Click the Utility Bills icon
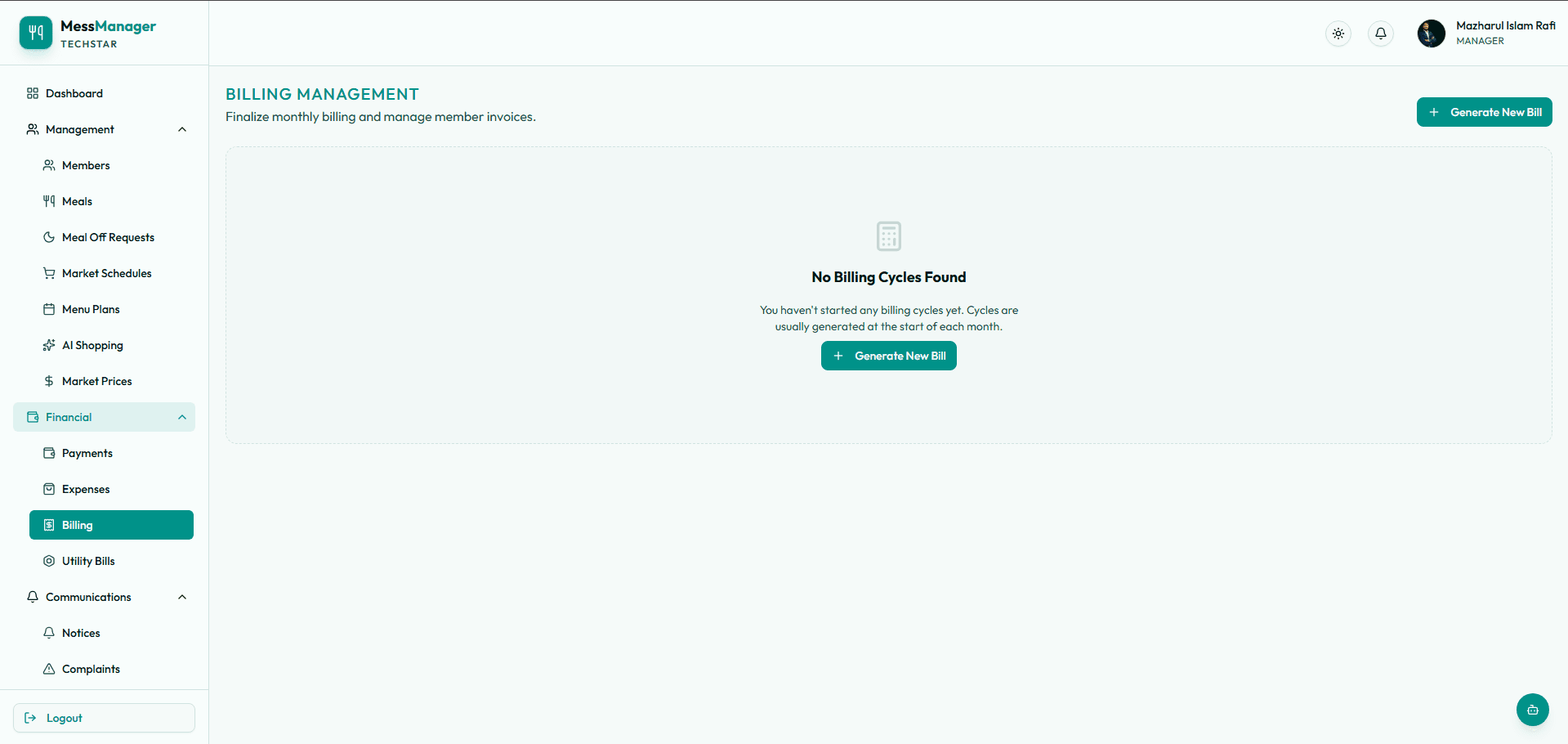This screenshot has height=744, width=1568. pos(49,561)
